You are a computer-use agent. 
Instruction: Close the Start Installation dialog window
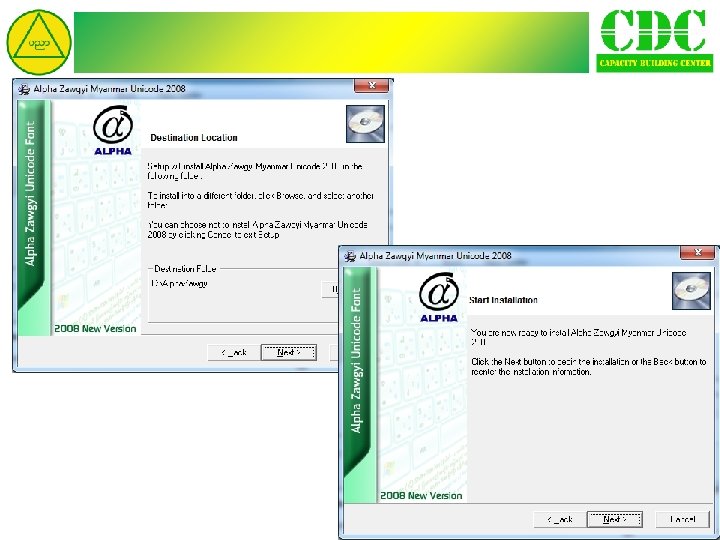coord(698,253)
